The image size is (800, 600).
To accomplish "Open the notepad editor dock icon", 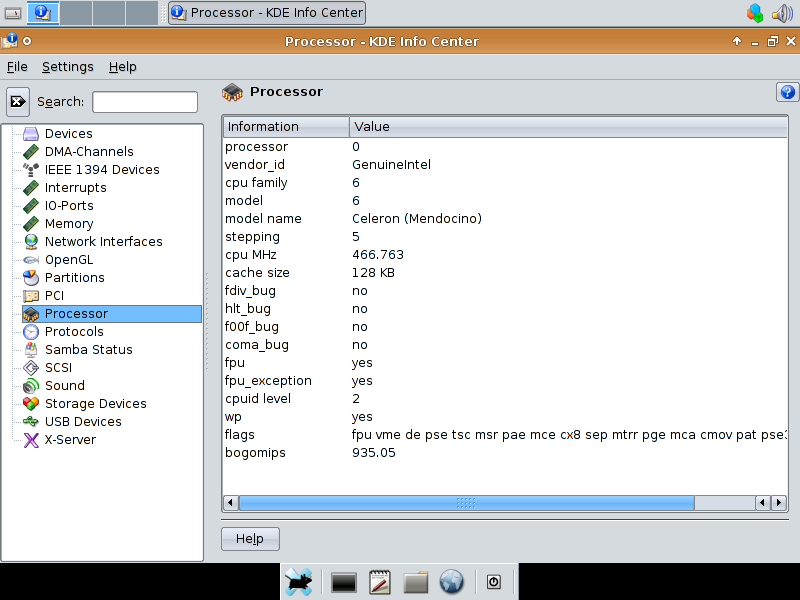I will tap(380, 582).
